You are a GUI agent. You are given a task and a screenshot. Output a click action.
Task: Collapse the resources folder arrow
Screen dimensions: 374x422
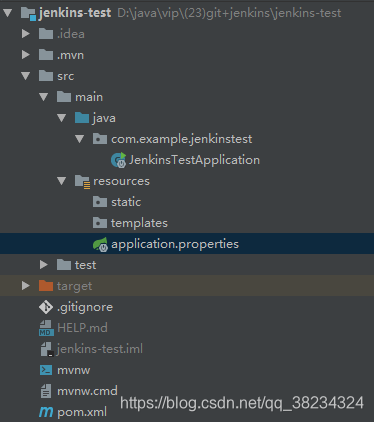tap(62, 181)
